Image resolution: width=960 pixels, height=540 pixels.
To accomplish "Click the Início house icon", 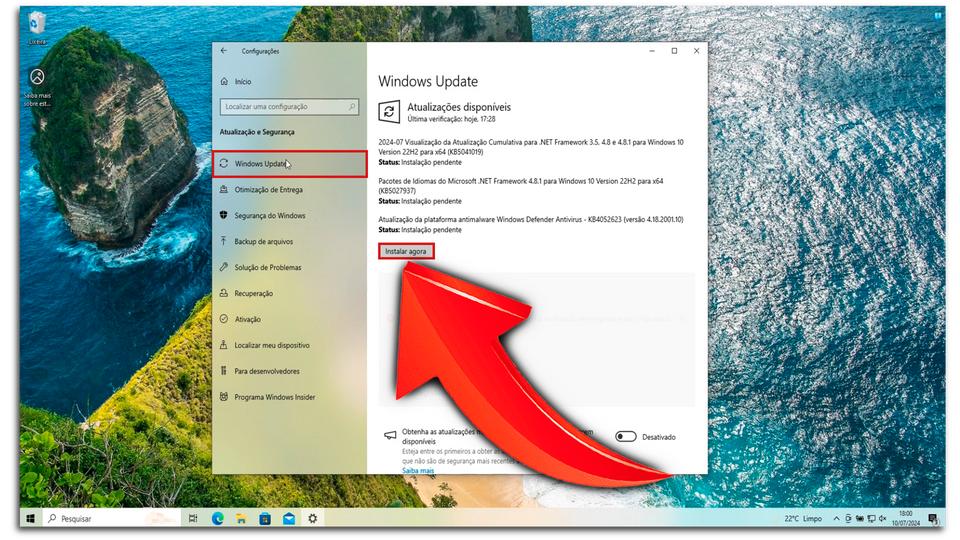I will pyautogui.click(x=224, y=81).
